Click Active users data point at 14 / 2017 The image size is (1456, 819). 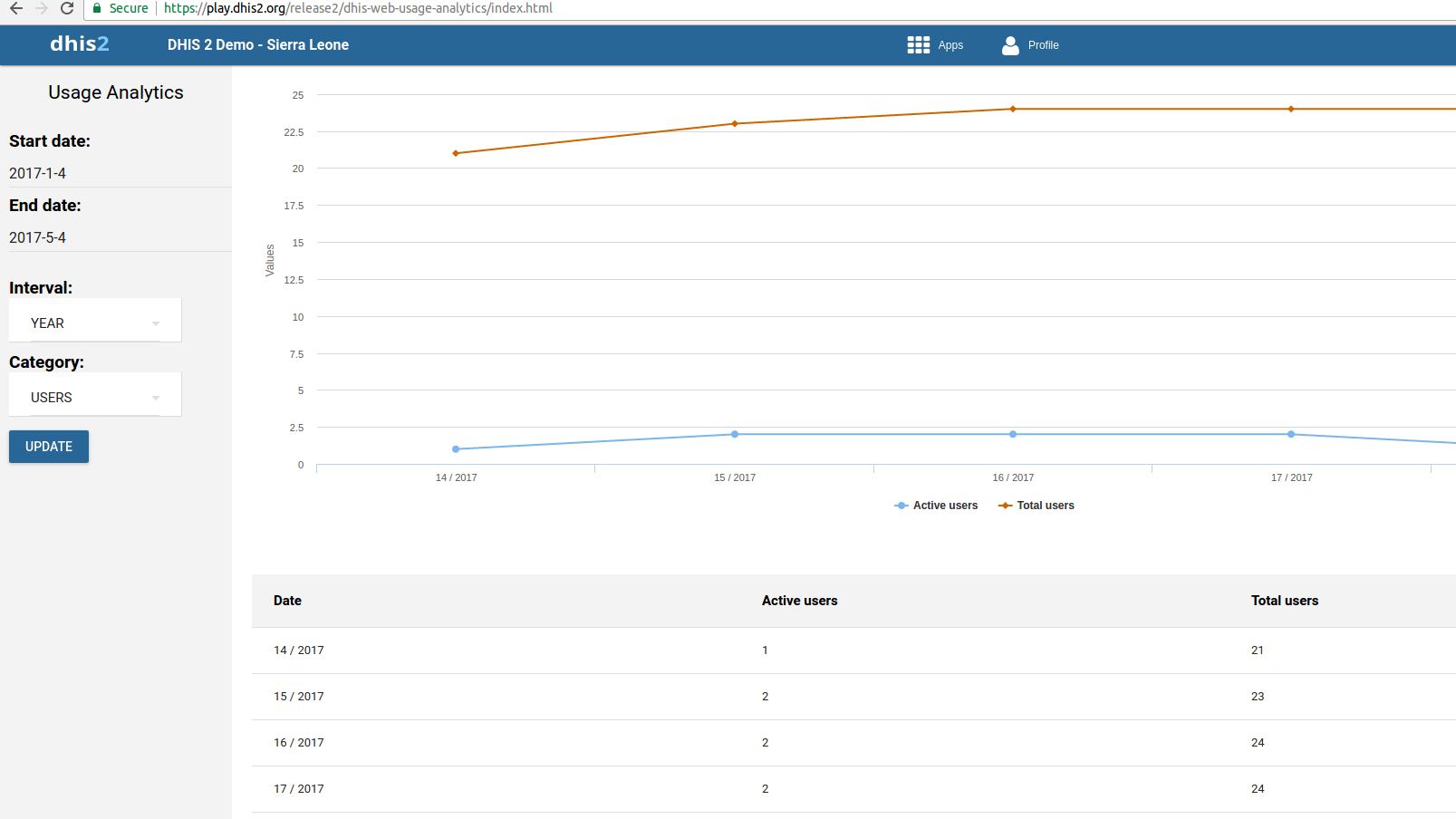point(456,449)
